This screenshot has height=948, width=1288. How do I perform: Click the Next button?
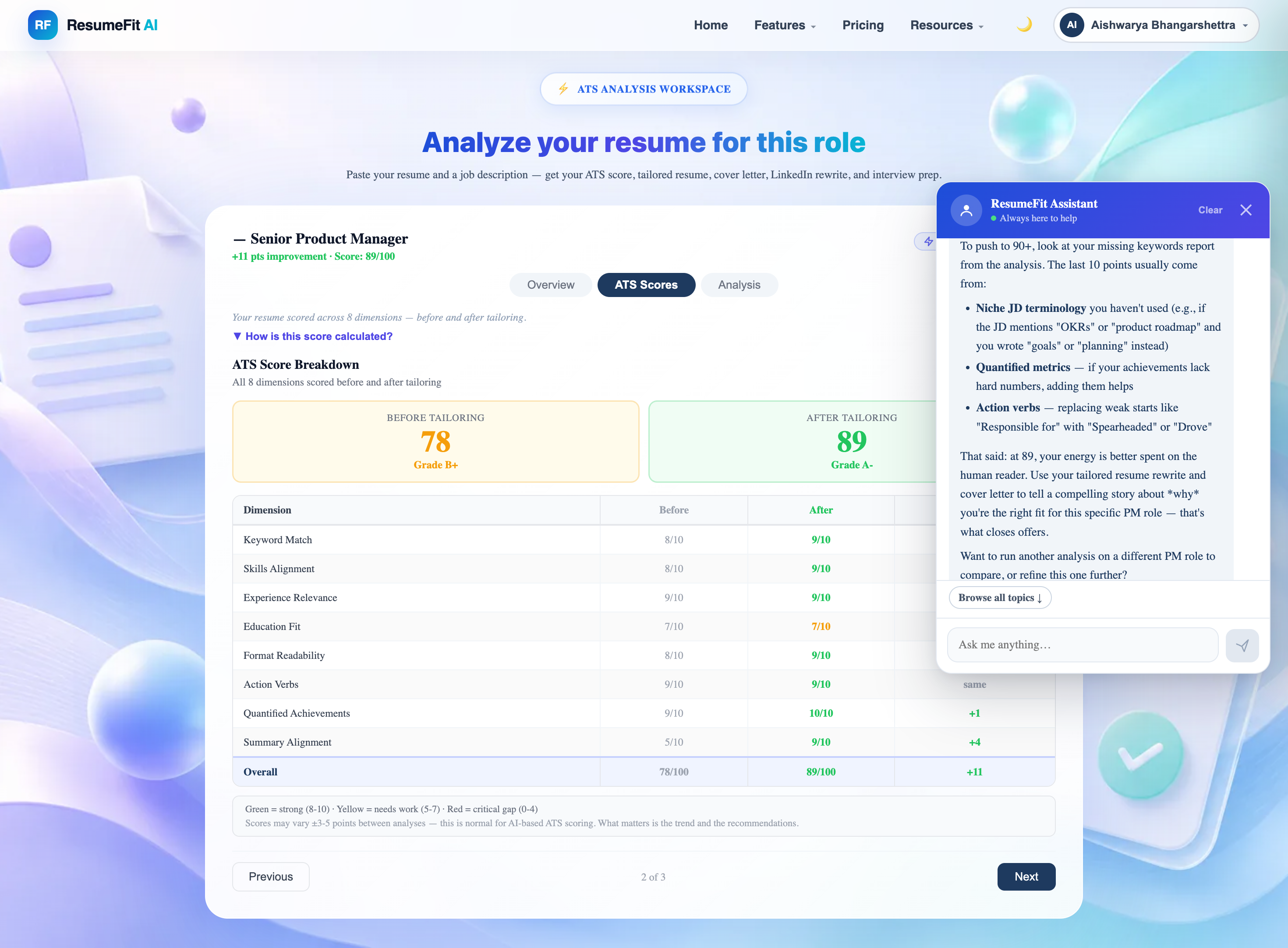pos(1026,876)
